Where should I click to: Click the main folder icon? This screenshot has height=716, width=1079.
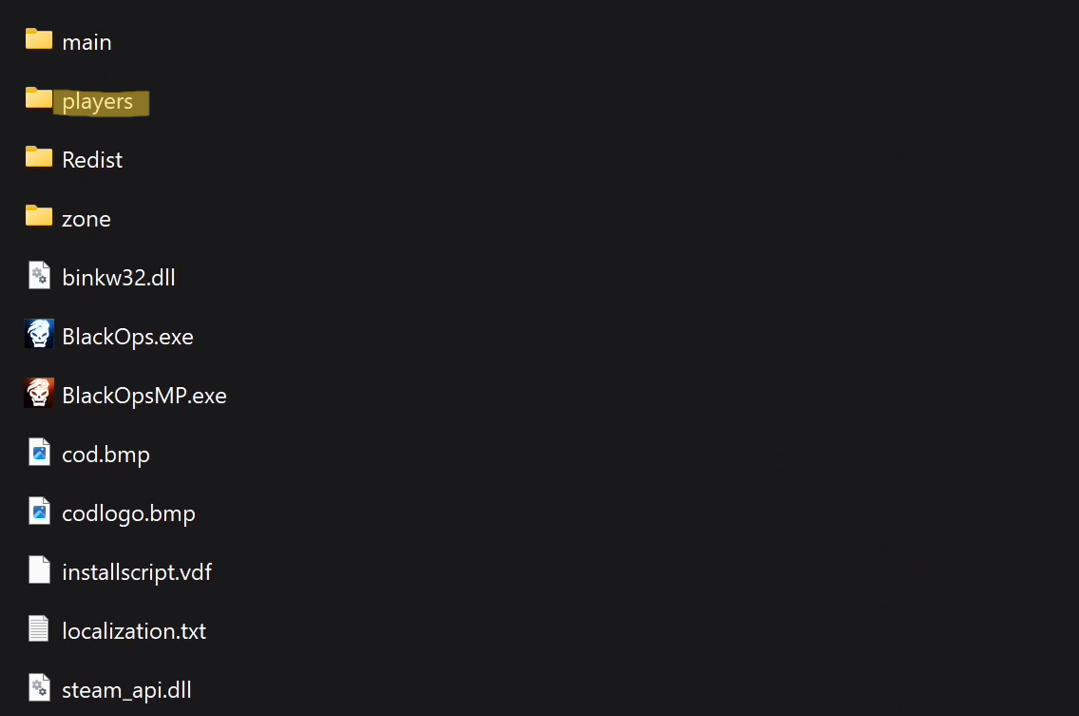coord(39,40)
